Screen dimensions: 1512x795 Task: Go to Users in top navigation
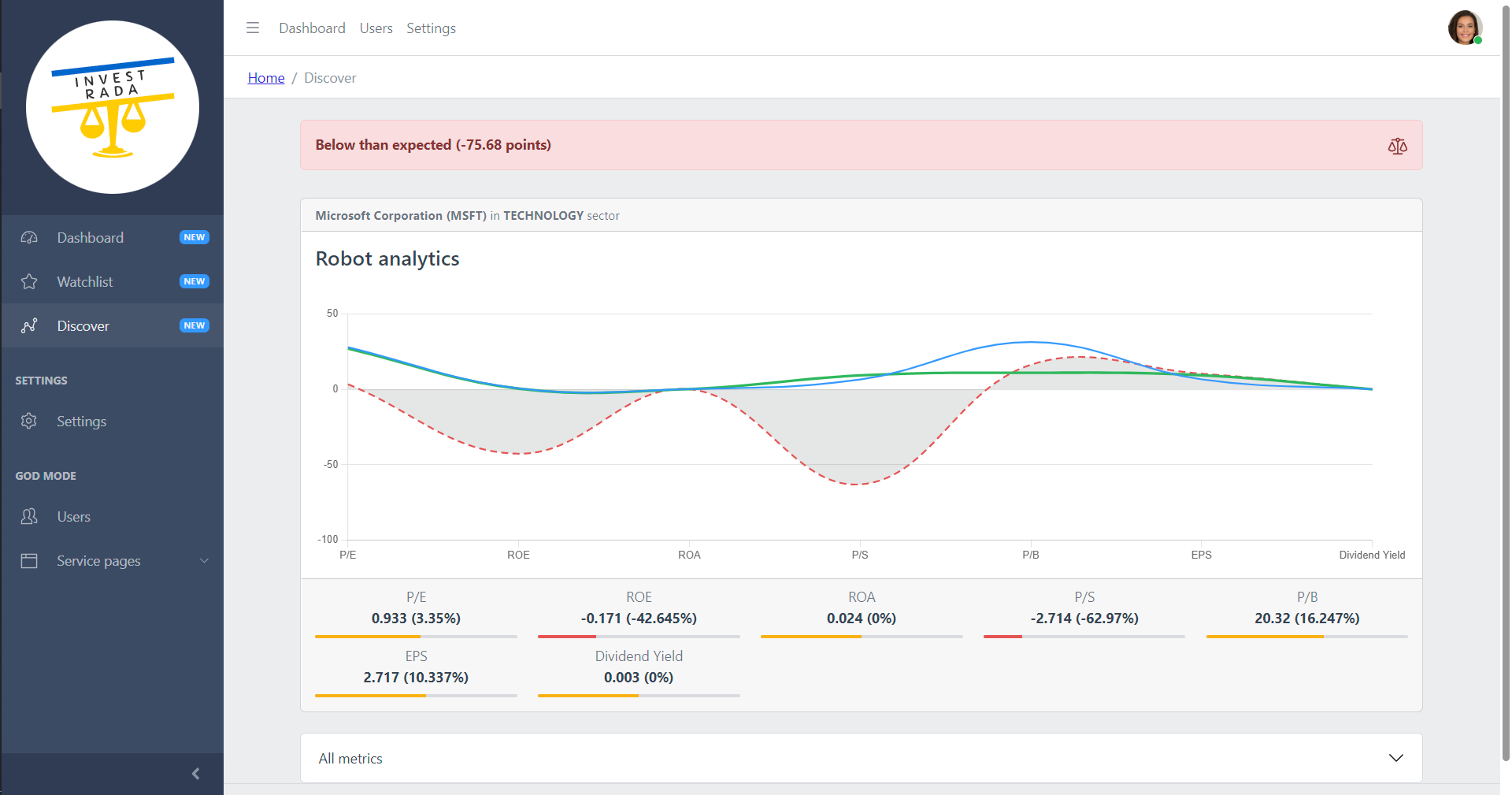(x=376, y=28)
